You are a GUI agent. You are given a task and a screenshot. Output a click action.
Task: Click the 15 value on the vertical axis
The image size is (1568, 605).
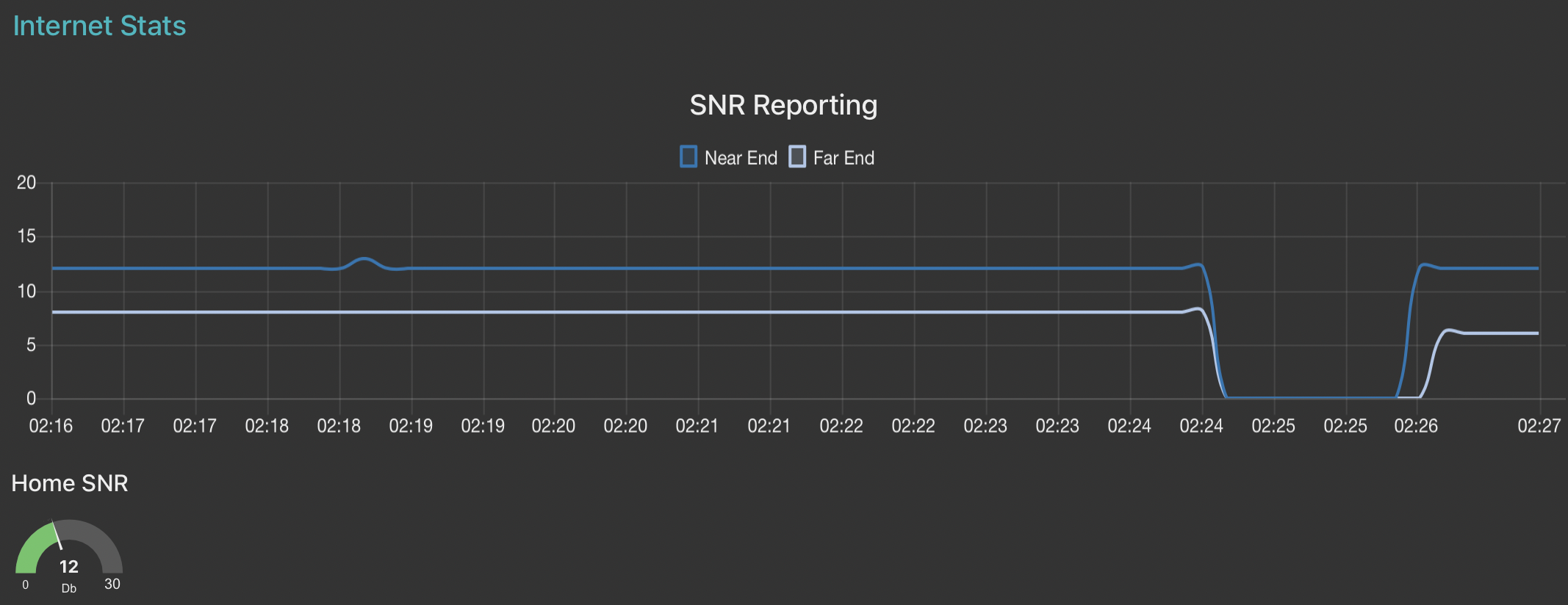click(x=26, y=236)
